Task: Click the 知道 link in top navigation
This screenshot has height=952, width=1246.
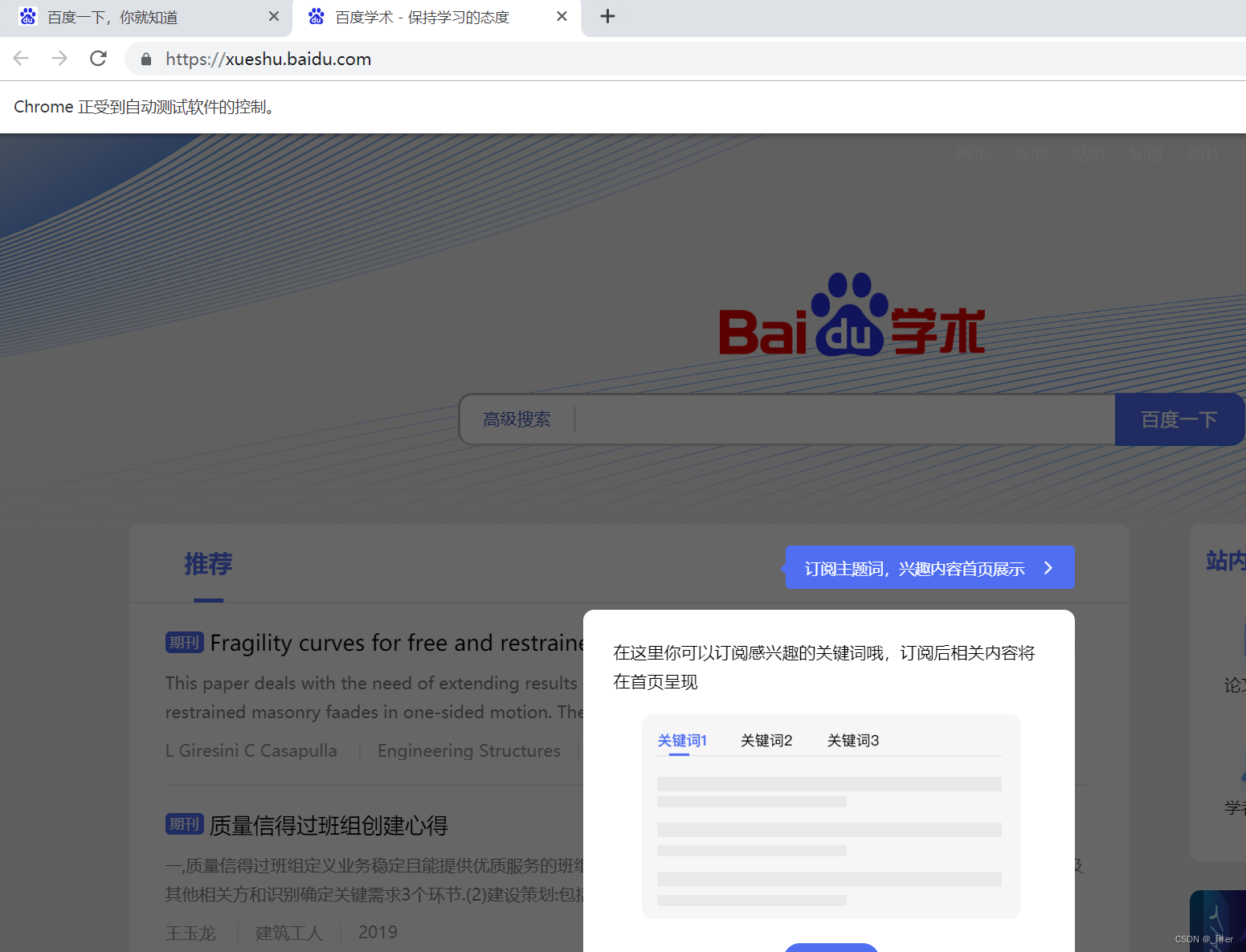Action: (x=1146, y=153)
